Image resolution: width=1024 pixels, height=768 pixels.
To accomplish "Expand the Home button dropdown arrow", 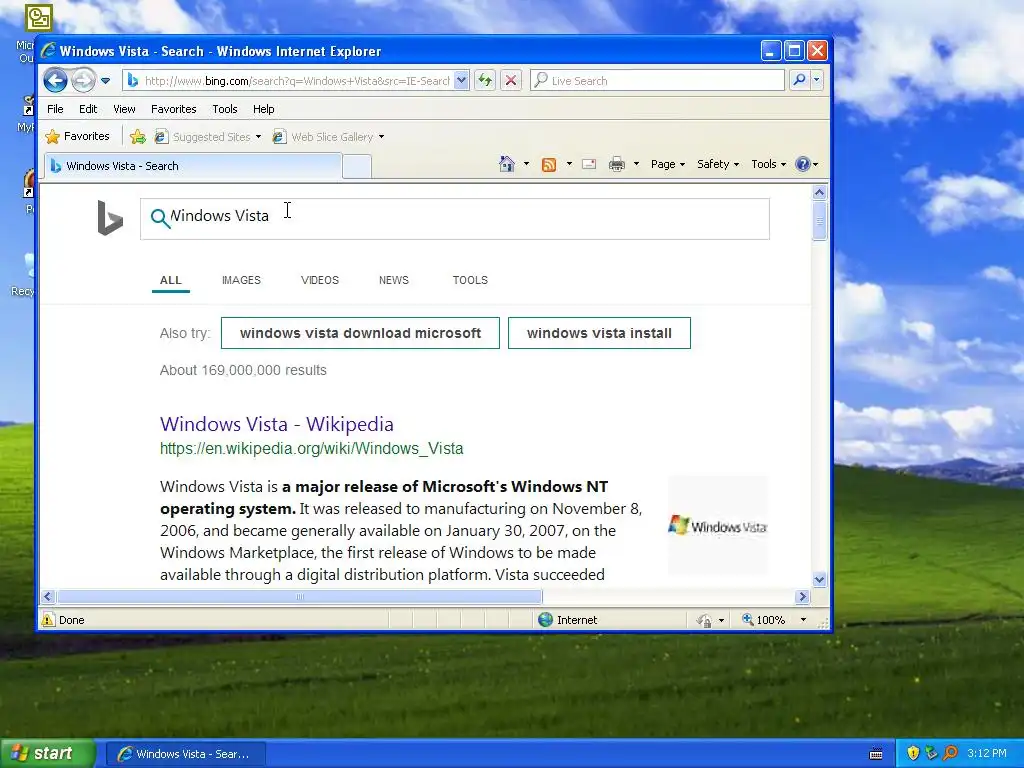I will click(526, 164).
